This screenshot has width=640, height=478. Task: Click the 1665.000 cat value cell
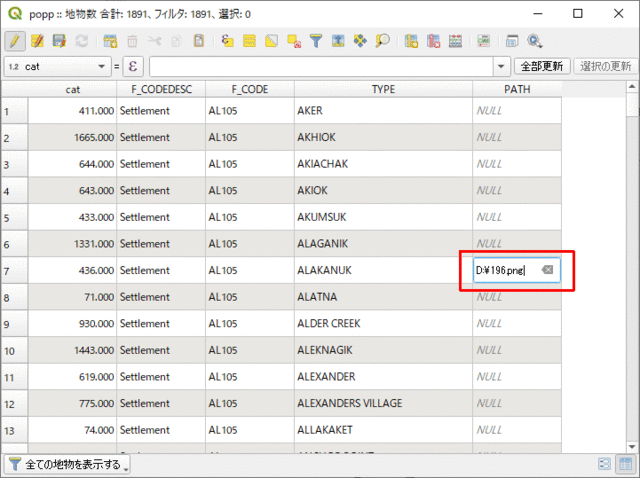point(73,137)
